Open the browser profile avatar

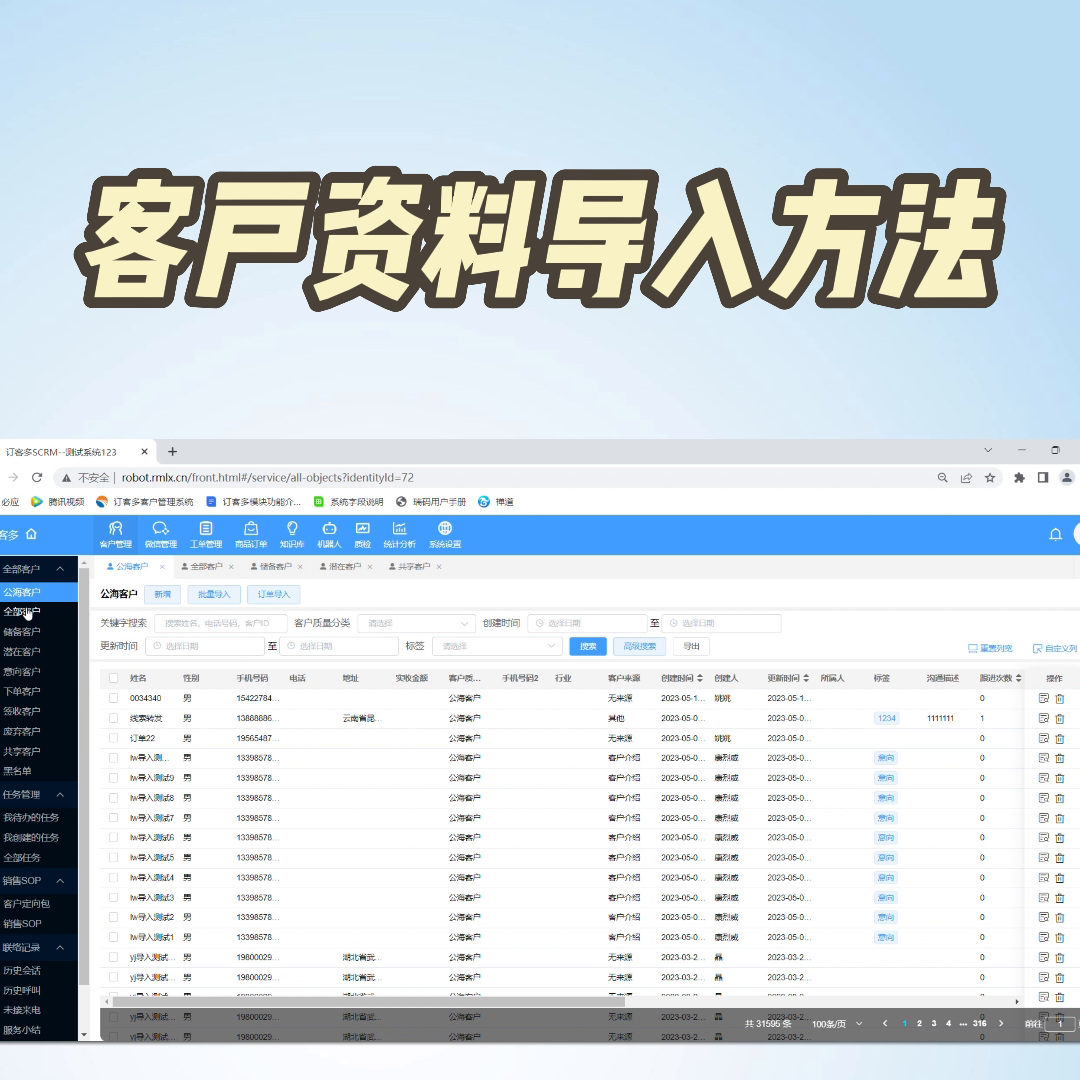point(1067,477)
